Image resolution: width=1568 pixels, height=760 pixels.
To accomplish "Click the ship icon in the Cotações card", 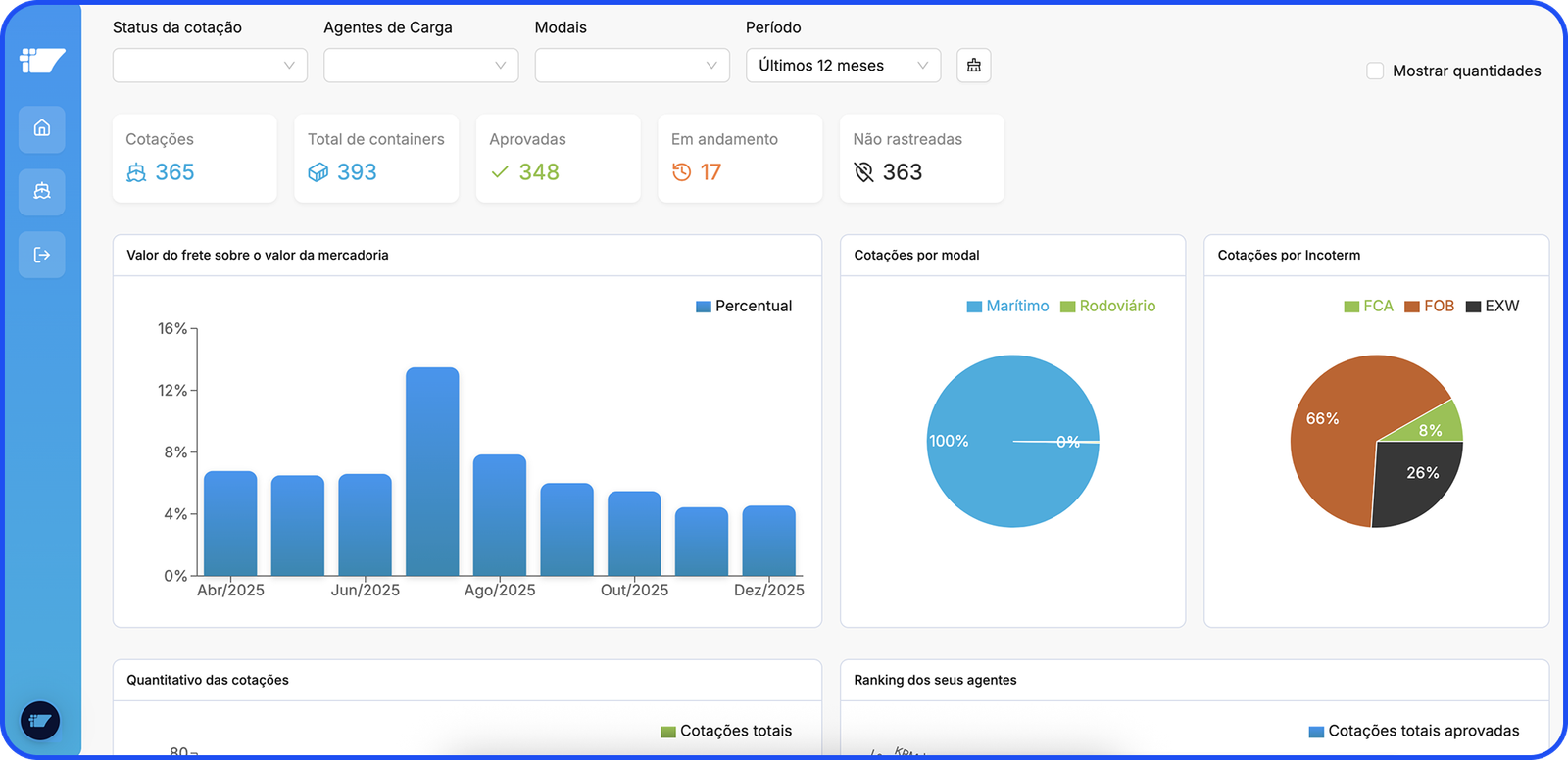I will (x=136, y=172).
